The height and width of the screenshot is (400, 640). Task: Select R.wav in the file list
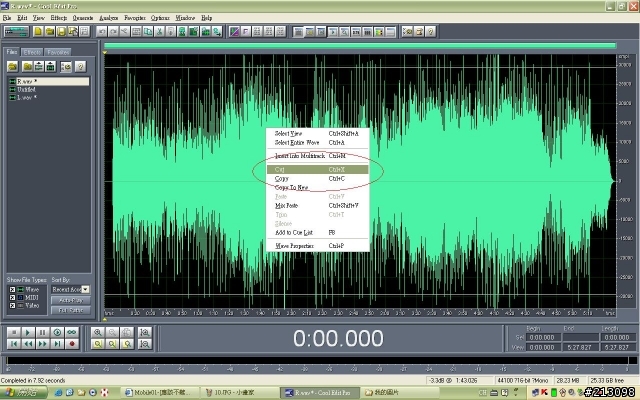pyautogui.click(x=49, y=81)
